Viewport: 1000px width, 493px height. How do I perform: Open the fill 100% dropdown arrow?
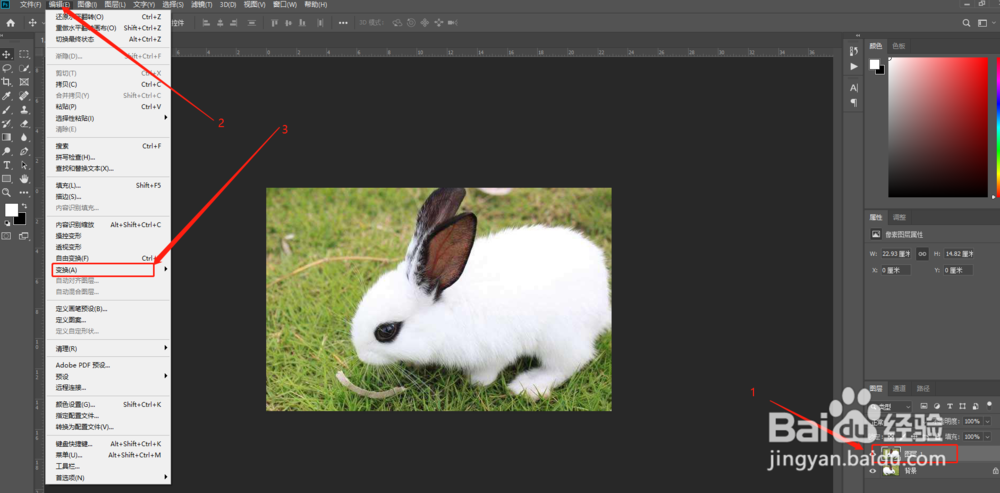click(x=988, y=437)
